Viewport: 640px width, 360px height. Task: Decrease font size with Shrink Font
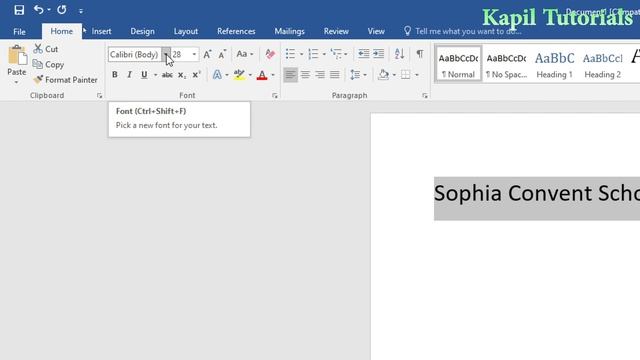(222, 54)
